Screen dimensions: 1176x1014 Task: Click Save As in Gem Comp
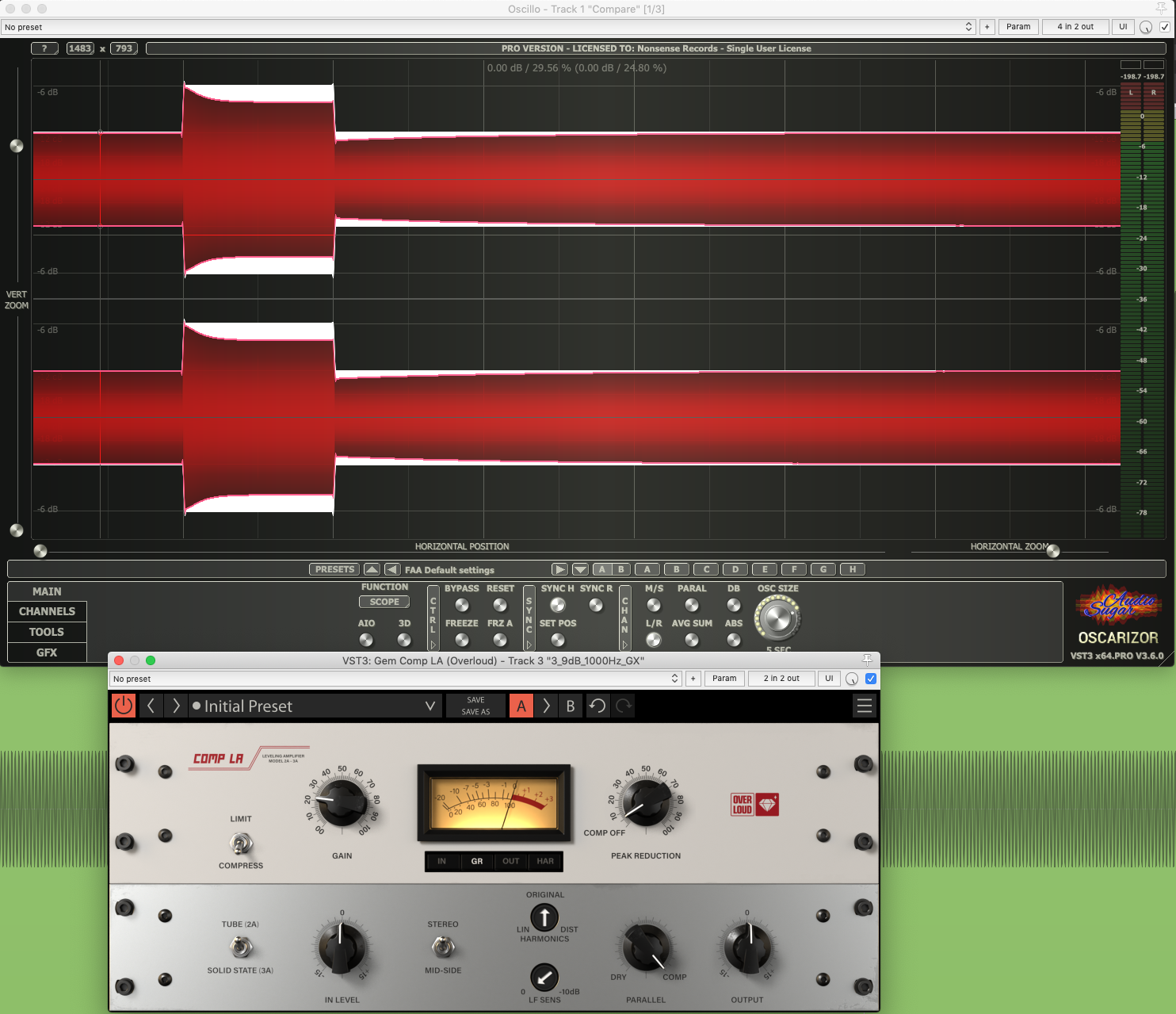(x=475, y=712)
